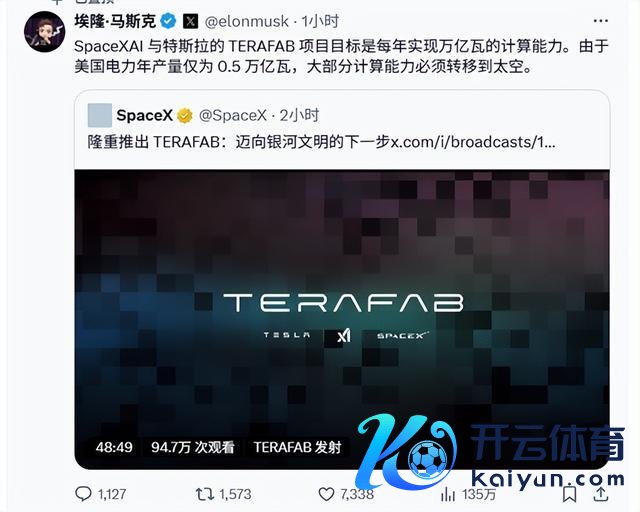Play the TERAFAB broadcast video thumbnail
The height and width of the screenshot is (512, 640).
(342, 319)
